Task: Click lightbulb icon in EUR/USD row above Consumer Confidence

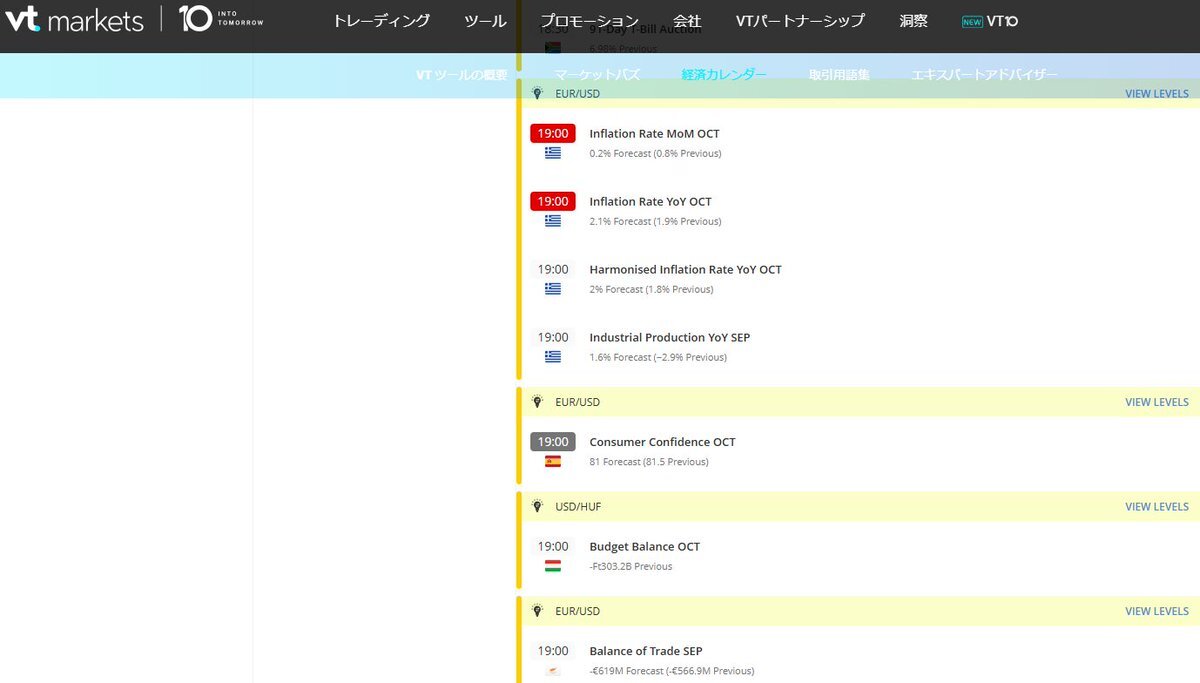Action: pyautogui.click(x=537, y=402)
